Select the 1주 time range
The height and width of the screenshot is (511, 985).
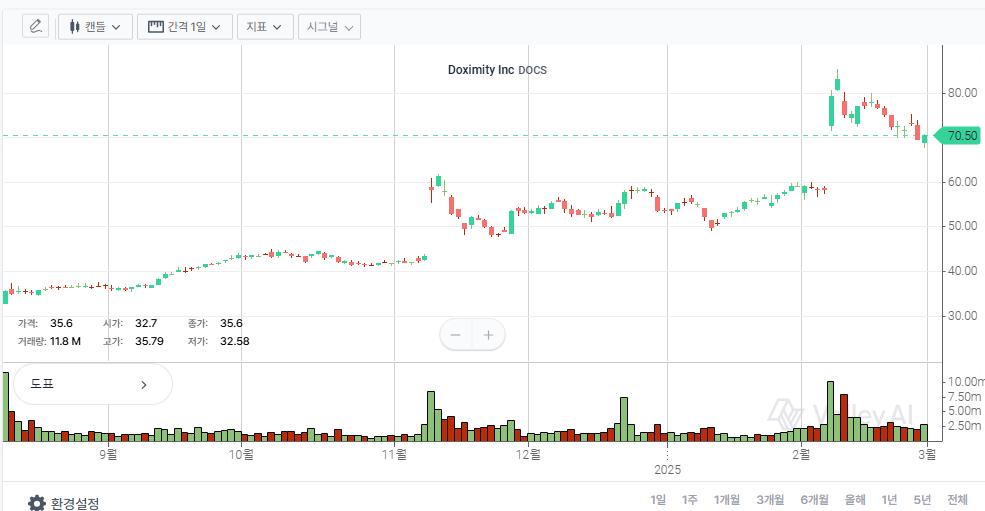(x=689, y=500)
